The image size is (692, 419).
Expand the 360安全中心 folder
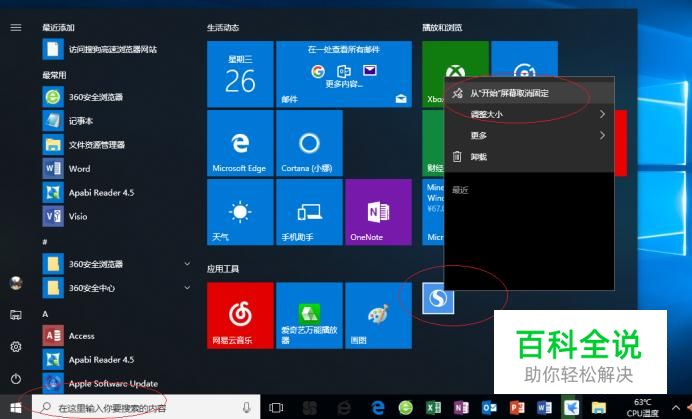(x=187, y=287)
